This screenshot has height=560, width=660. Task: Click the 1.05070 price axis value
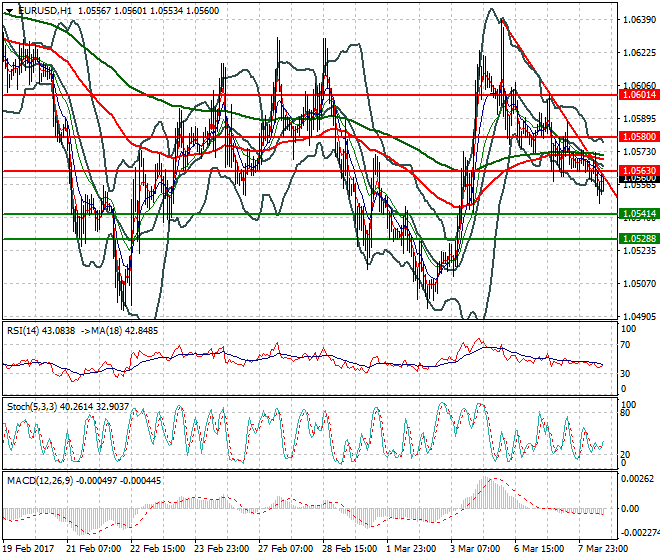(639, 283)
